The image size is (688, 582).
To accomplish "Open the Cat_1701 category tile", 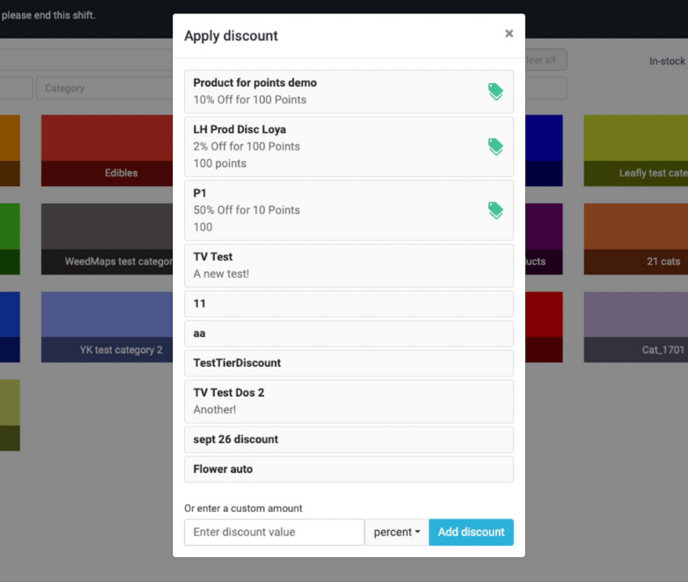I will 635,327.
